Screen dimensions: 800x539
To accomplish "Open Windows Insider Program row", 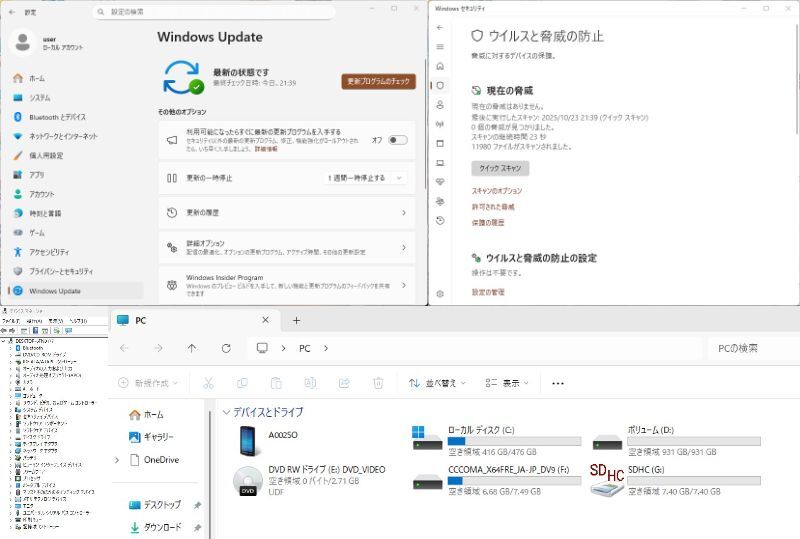I will pyautogui.click(x=287, y=285).
